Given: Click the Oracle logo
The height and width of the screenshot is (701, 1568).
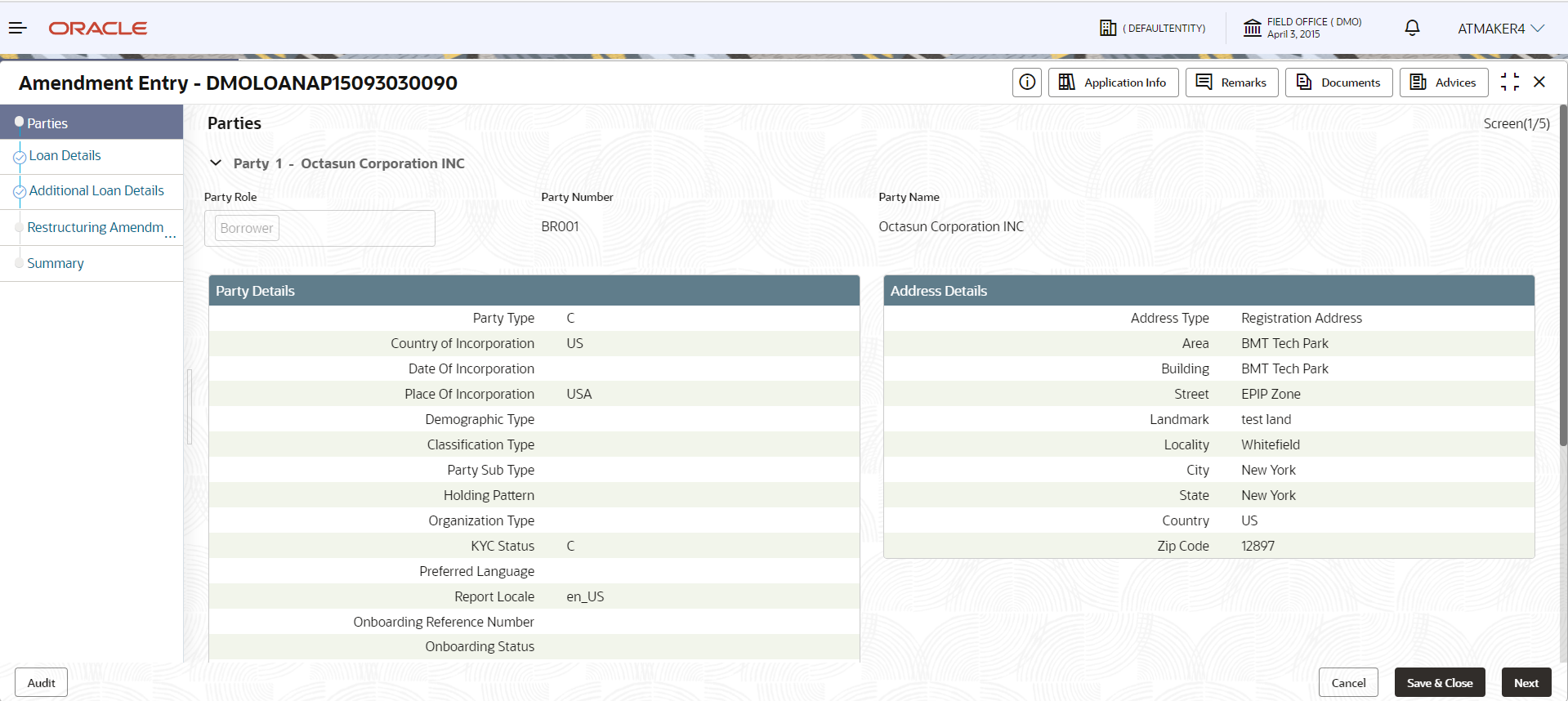Looking at the screenshot, I should pos(98,29).
